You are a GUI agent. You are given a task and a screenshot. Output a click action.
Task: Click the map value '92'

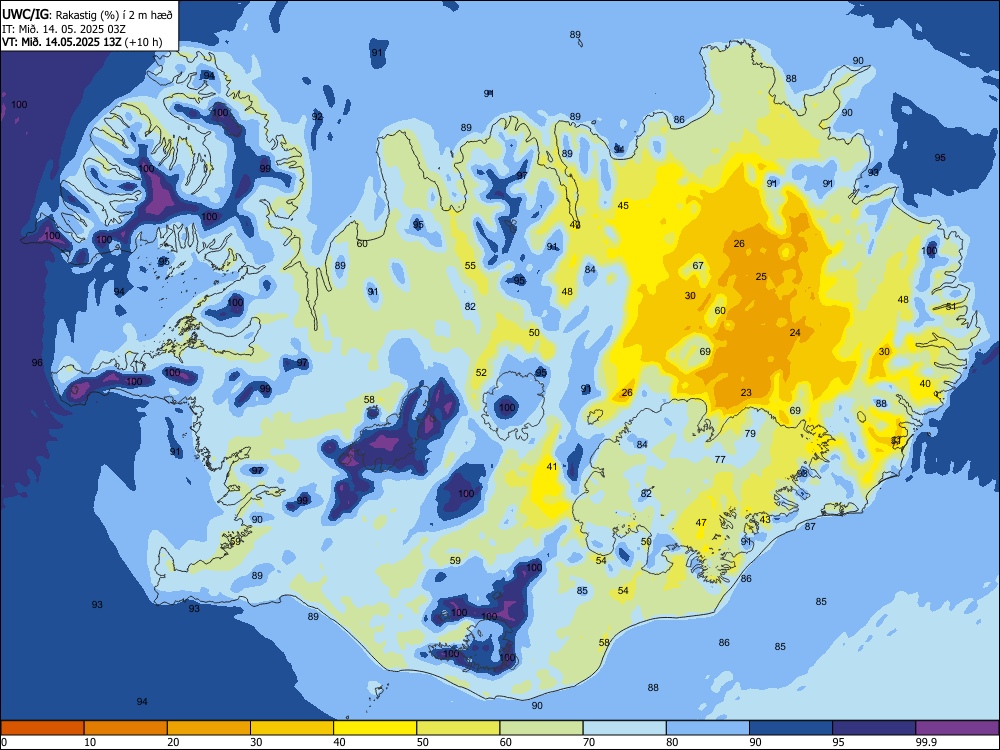coord(317,116)
